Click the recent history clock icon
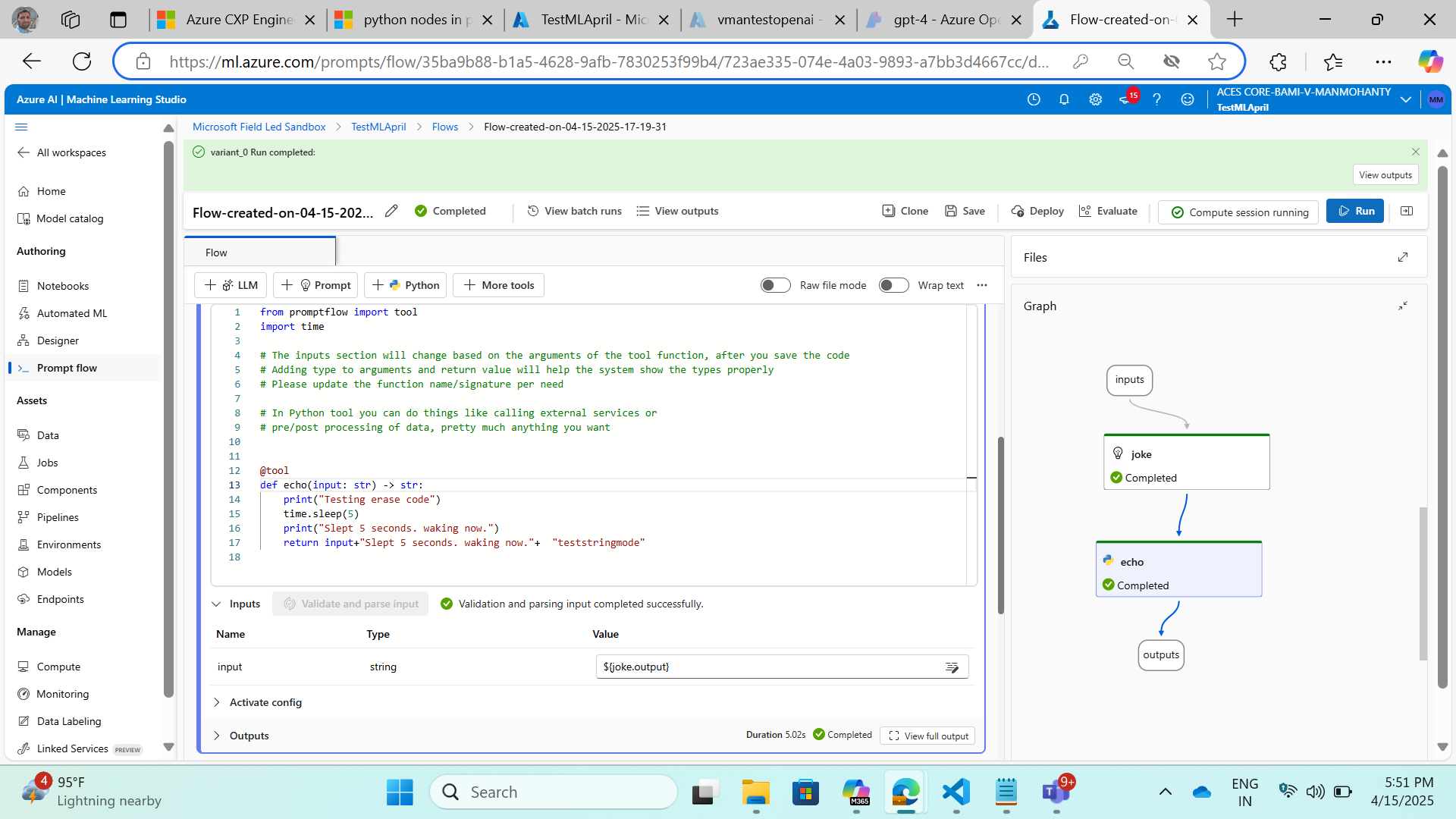 click(x=1034, y=99)
